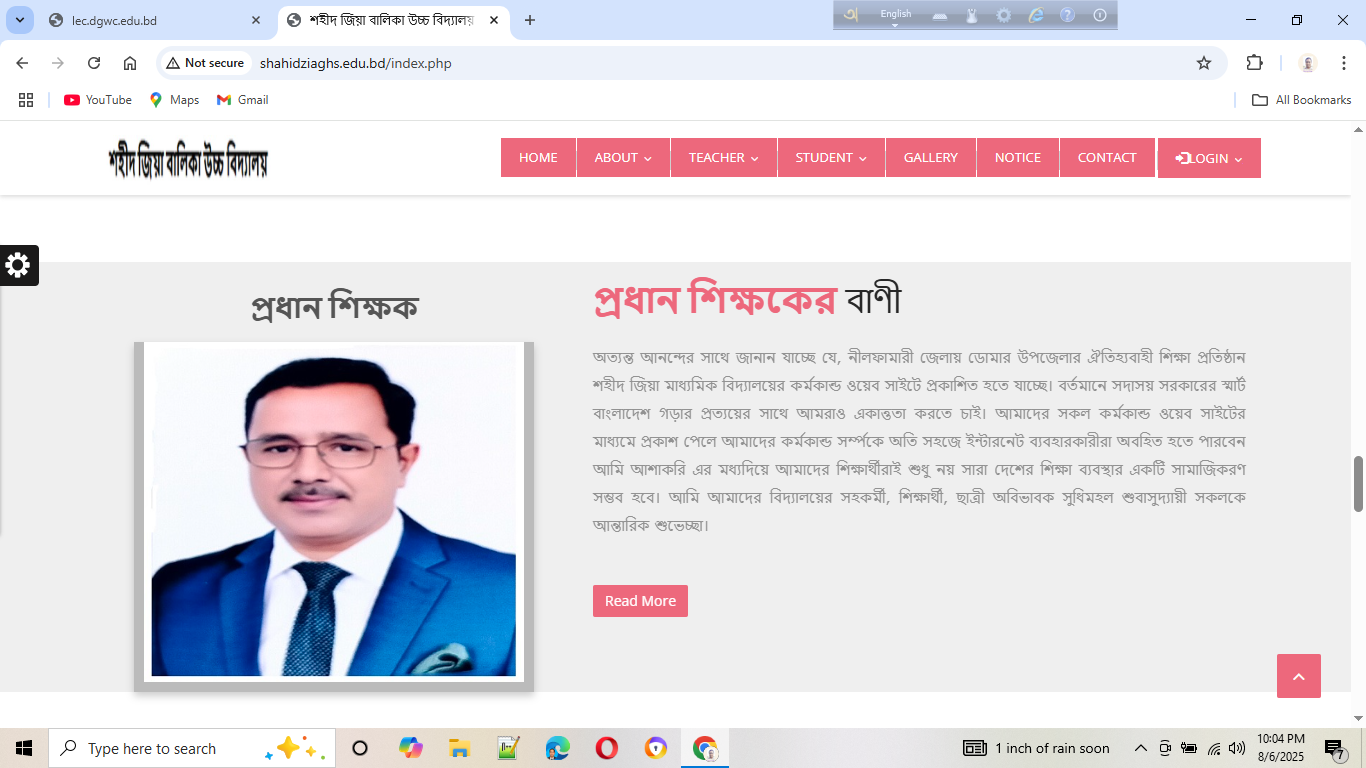Expand the ABOUT dropdown menu
This screenshot has width=1366, height=768.
(622, 158)
